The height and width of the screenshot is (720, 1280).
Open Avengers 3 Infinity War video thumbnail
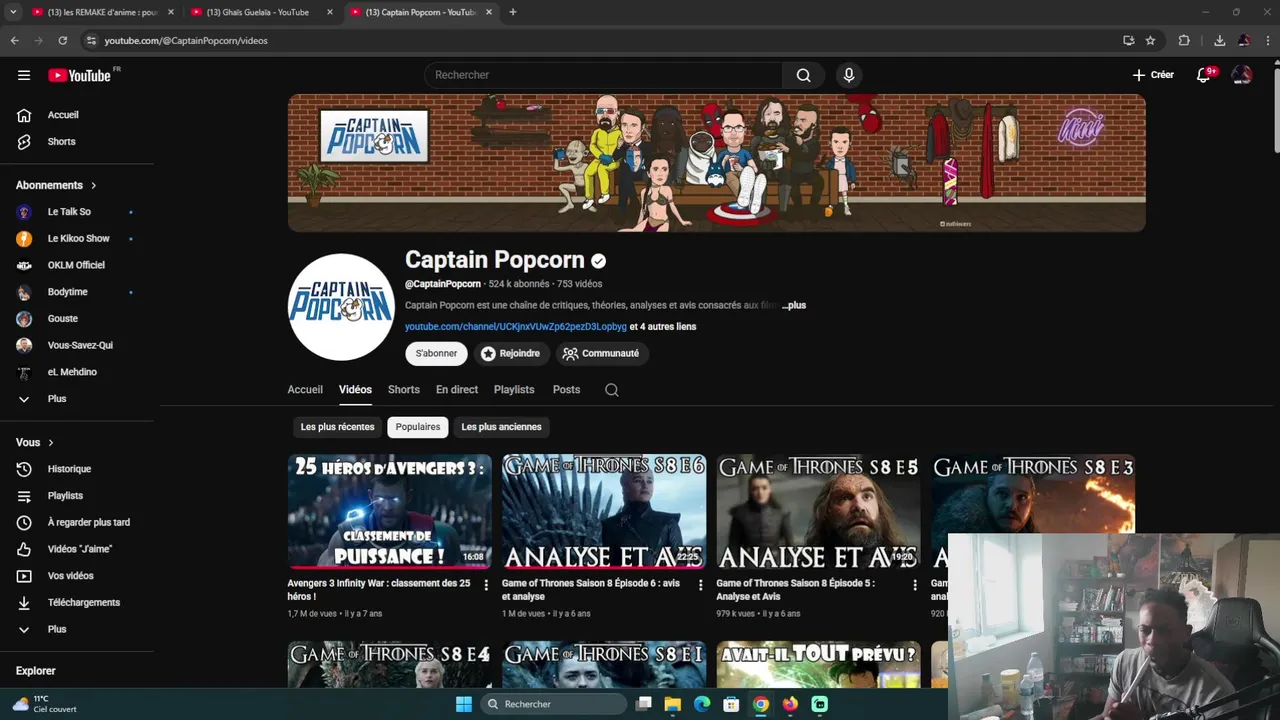390,512
